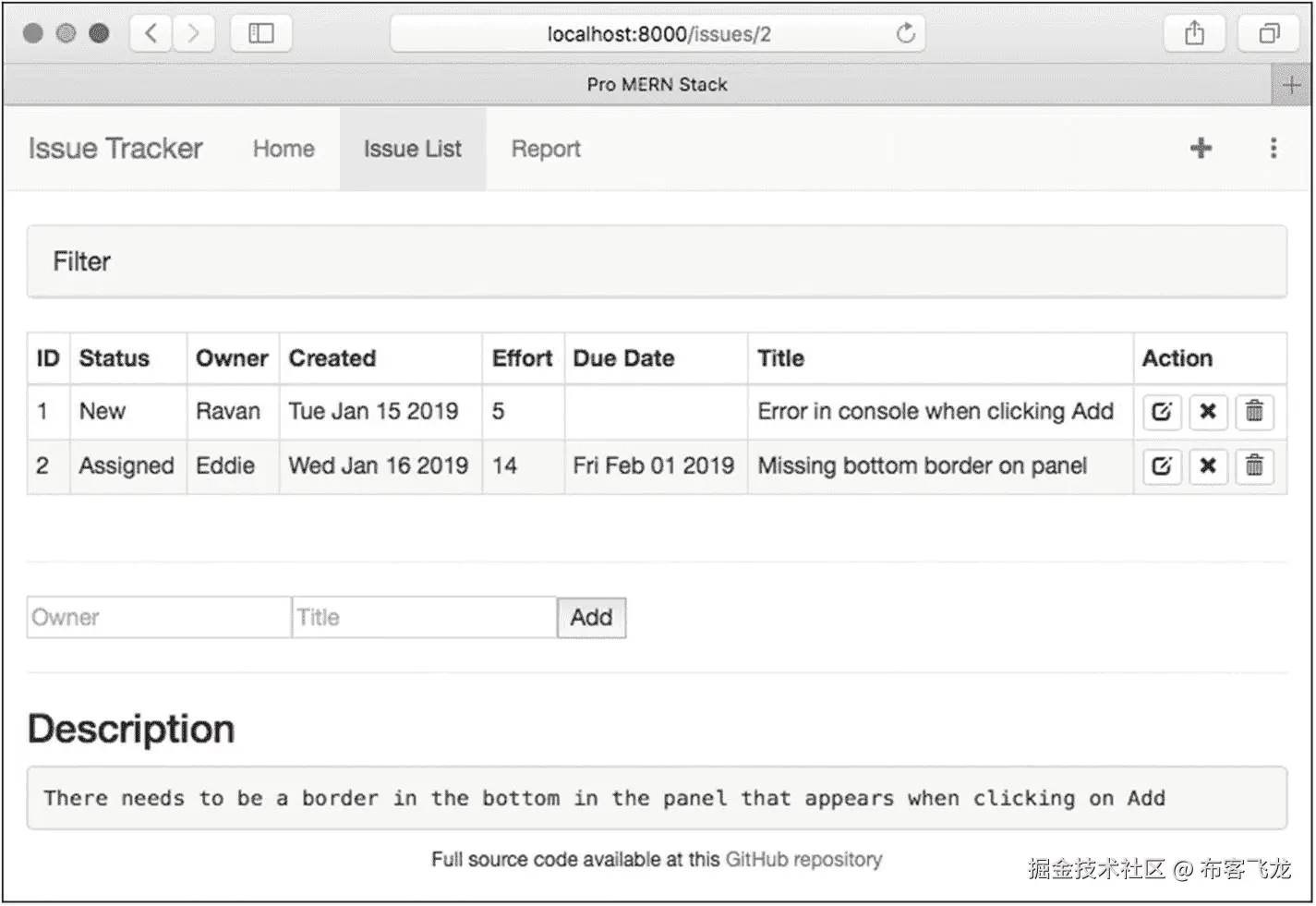Viewport: 1316px width, 906px height.
Task: Click the 'New' status cell
Action: coord(127,412)
